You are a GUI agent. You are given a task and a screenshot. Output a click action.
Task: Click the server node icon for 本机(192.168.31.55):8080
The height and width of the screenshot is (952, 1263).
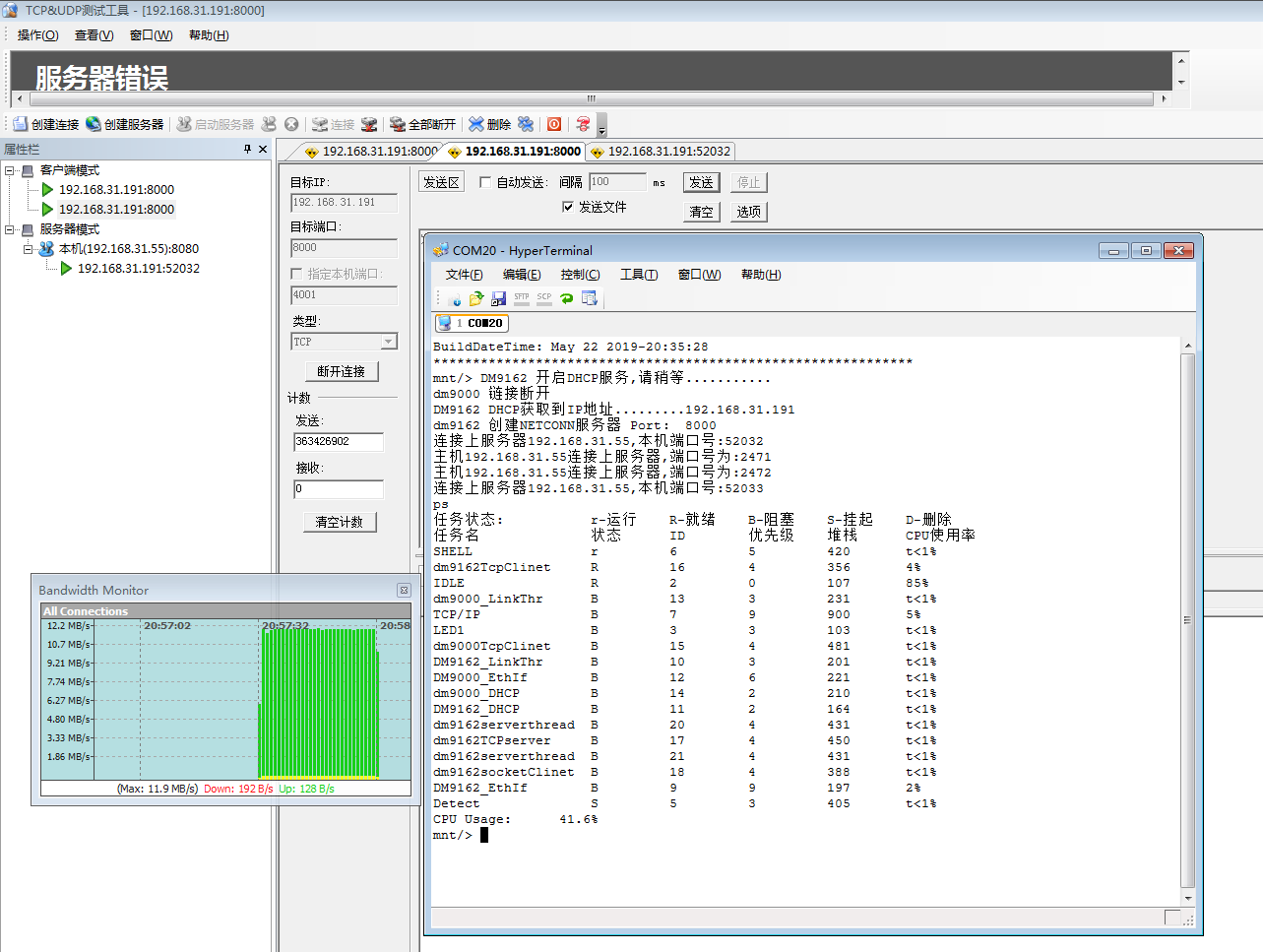pos(46,249)
